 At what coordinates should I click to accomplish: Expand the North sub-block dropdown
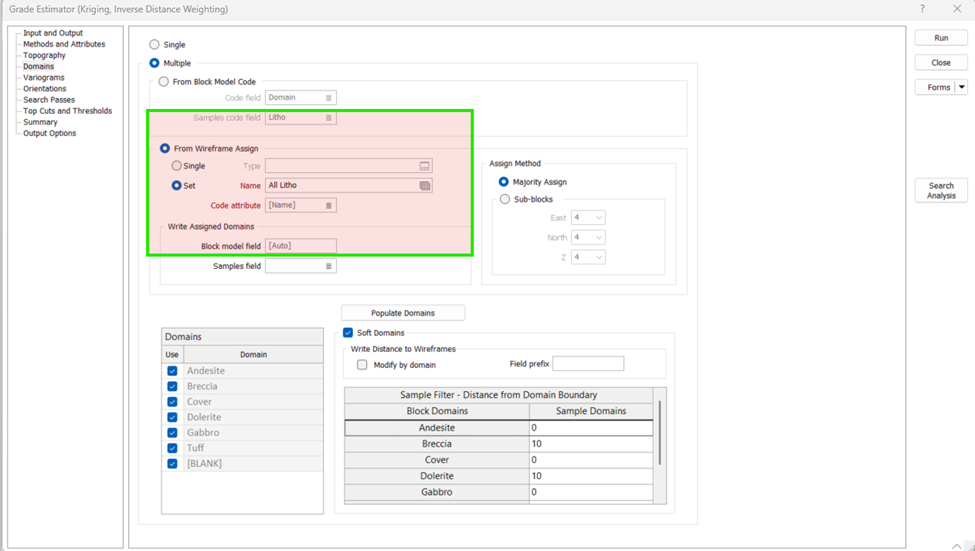tap(599, 238)
